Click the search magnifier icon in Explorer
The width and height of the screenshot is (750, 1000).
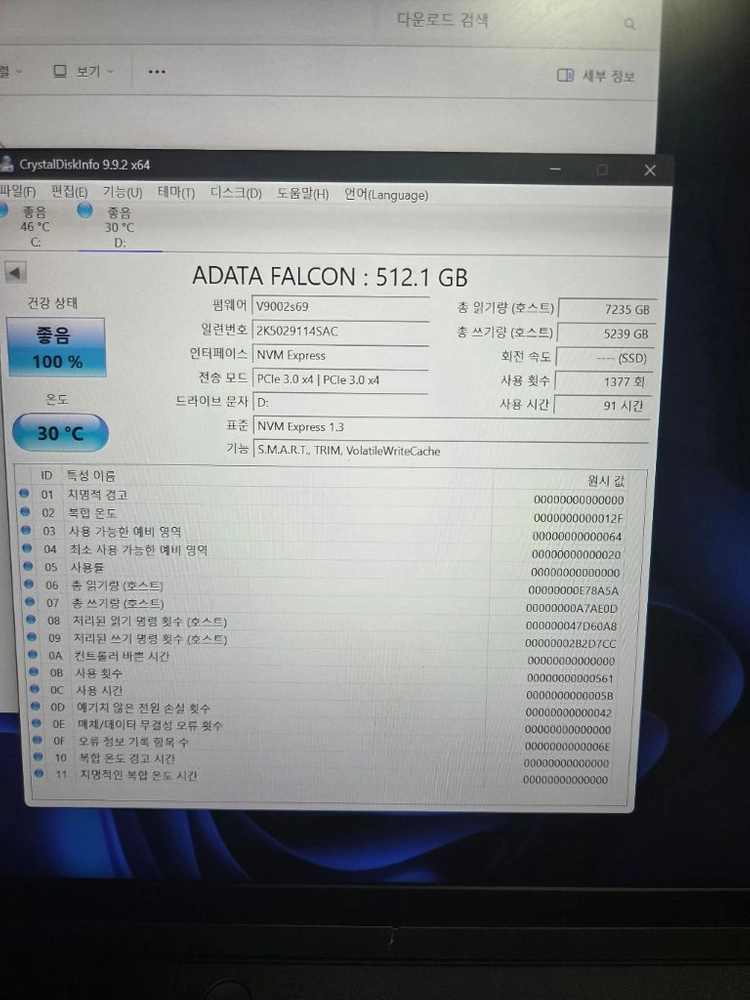(x=629, y=24)
